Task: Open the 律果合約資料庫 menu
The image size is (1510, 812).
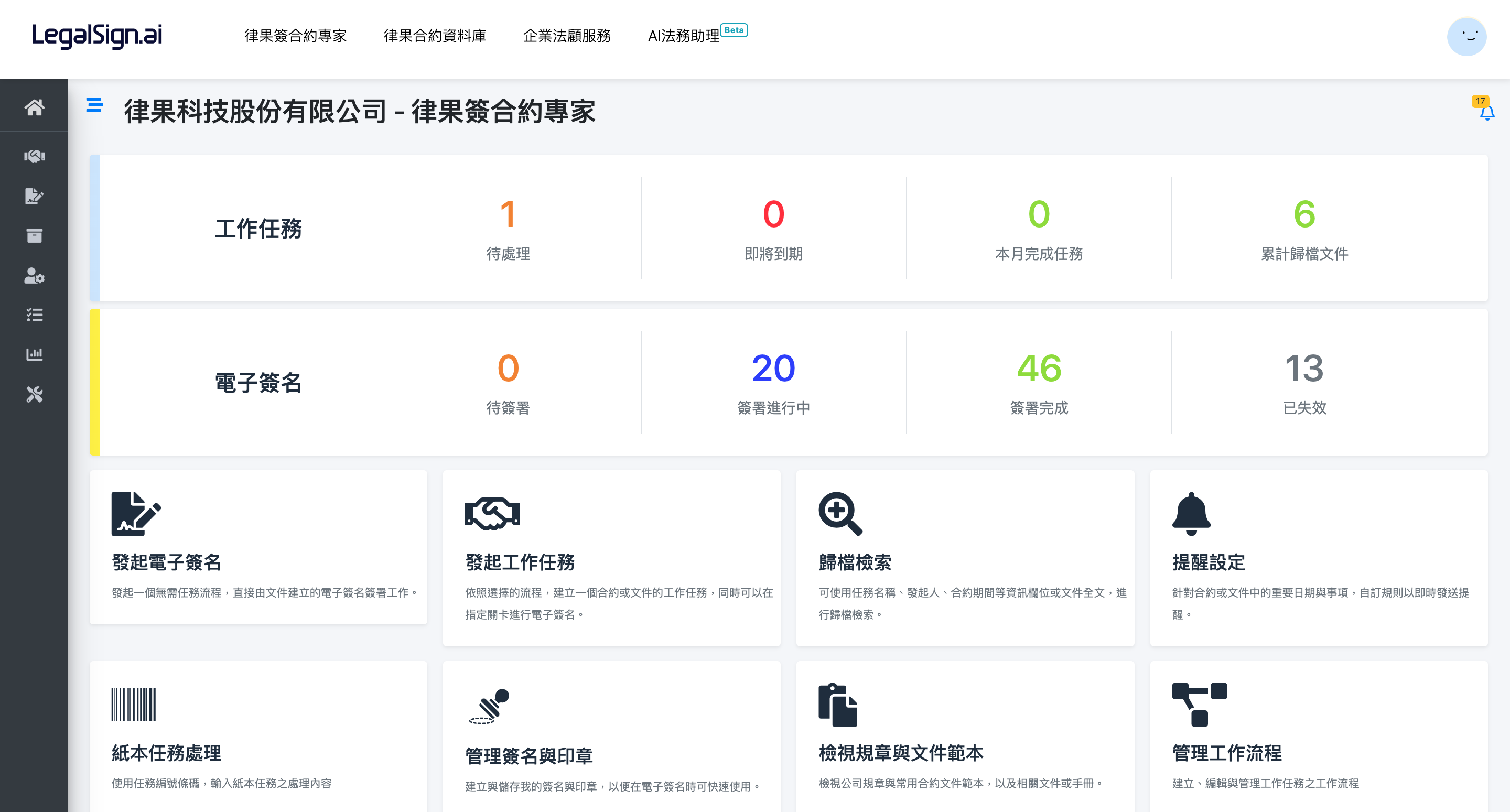Action: (x=435, y=36)
